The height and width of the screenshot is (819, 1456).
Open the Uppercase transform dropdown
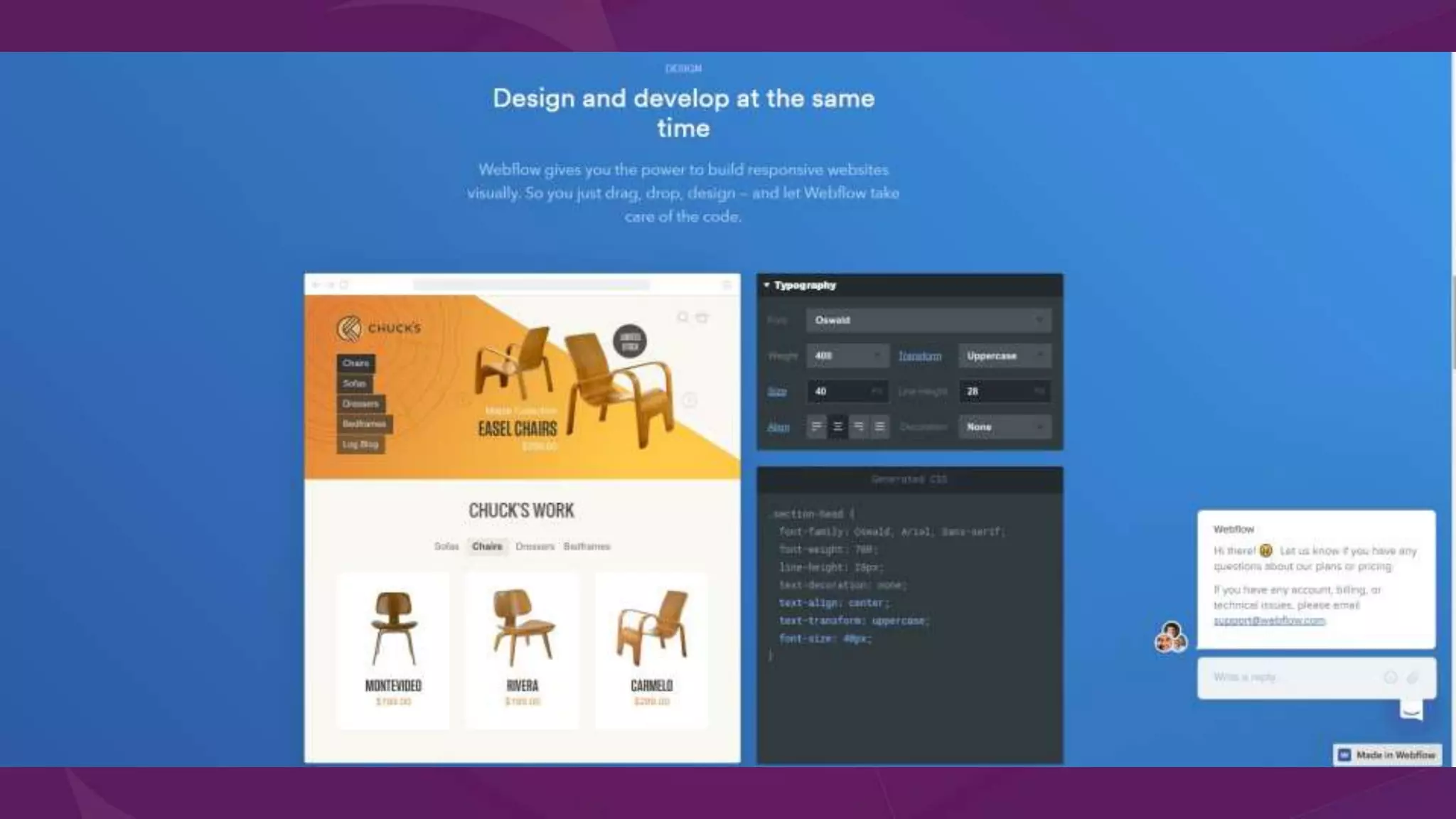point(1004,355)
